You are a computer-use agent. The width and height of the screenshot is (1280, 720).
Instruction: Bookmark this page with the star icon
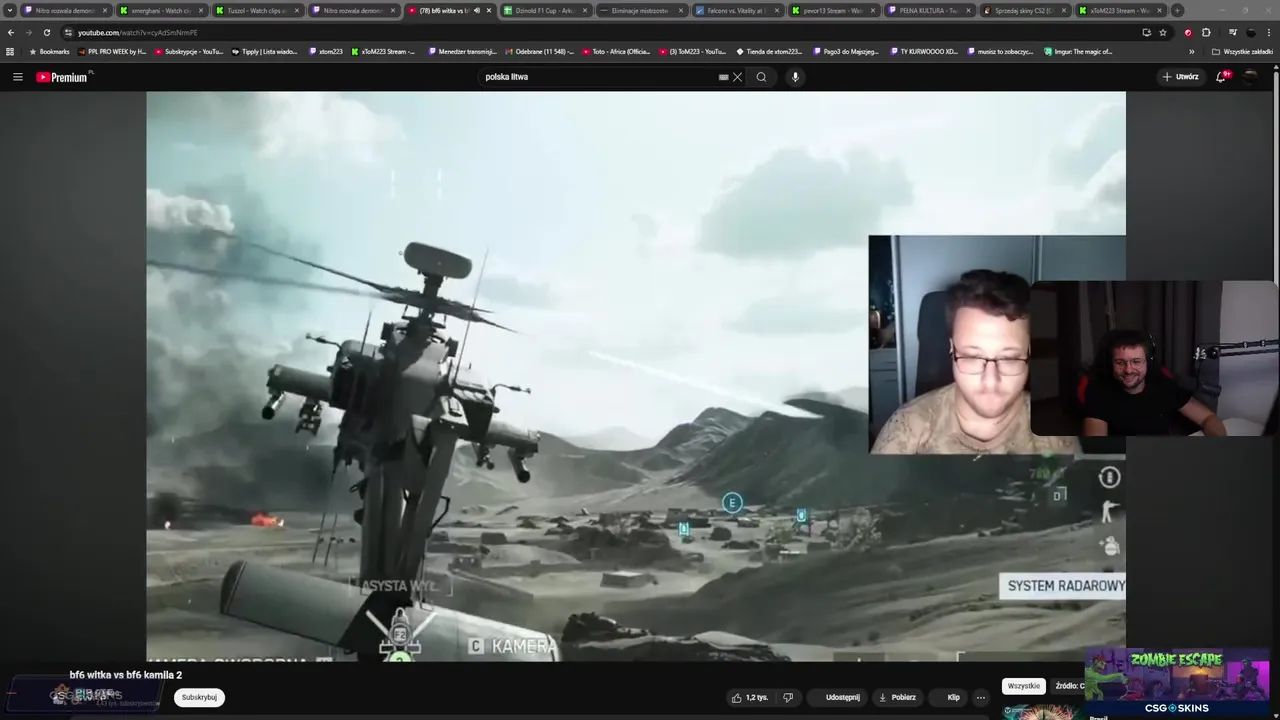pyautogui.click(x=1163, y=32)
